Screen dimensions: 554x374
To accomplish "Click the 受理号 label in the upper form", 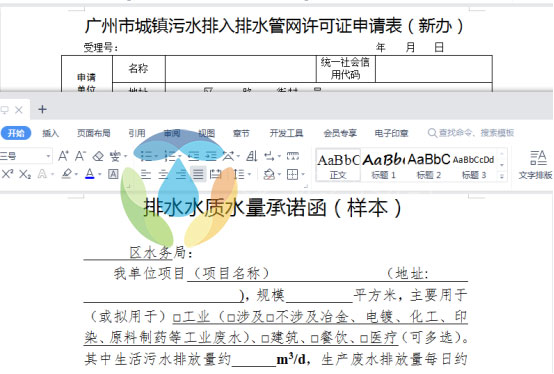I will pyautogui.click(x=101, y=47).
